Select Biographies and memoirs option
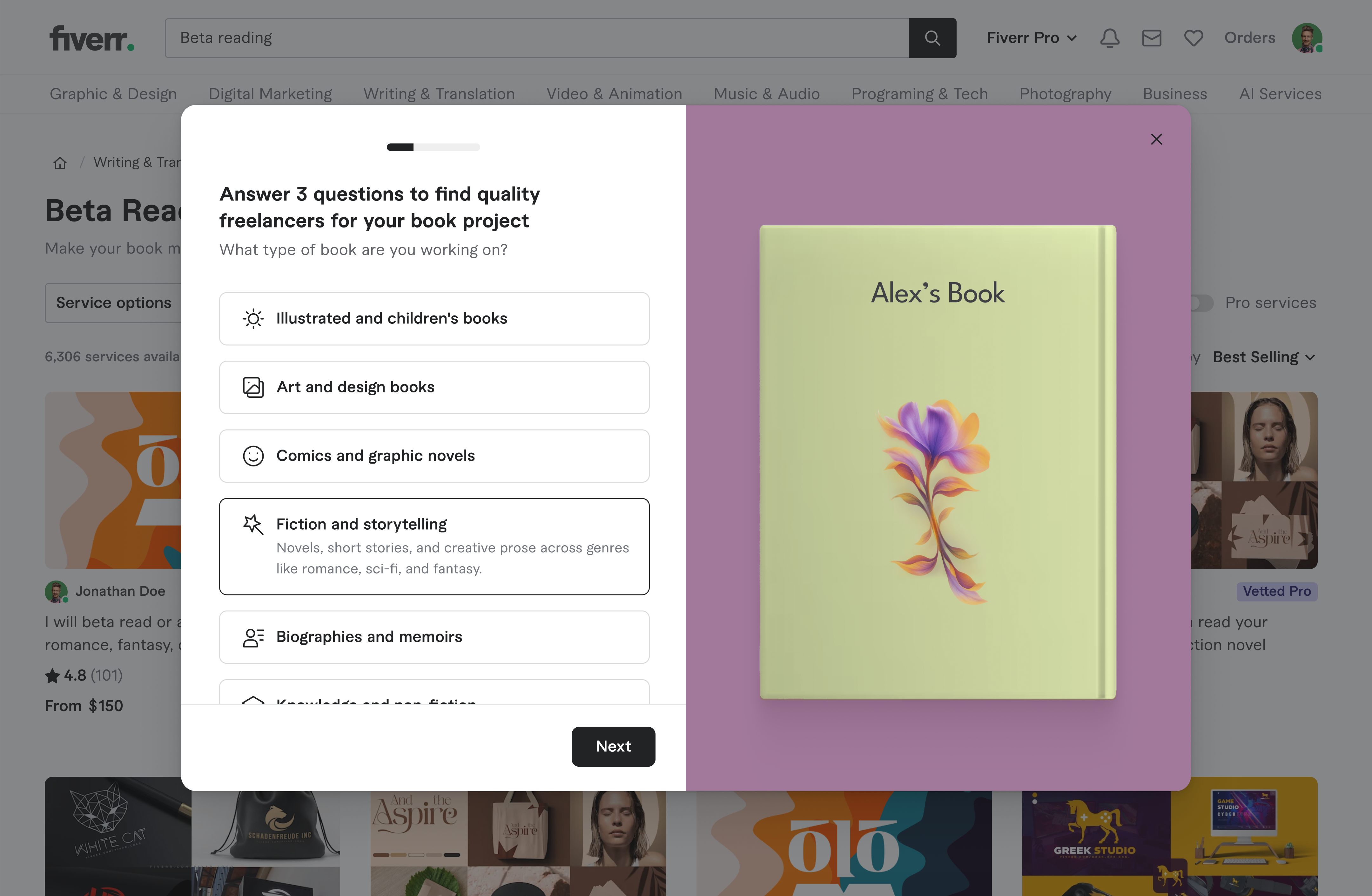Viewport: 1372px width, 896px height. pyautogui.click(x=434, y=636)
